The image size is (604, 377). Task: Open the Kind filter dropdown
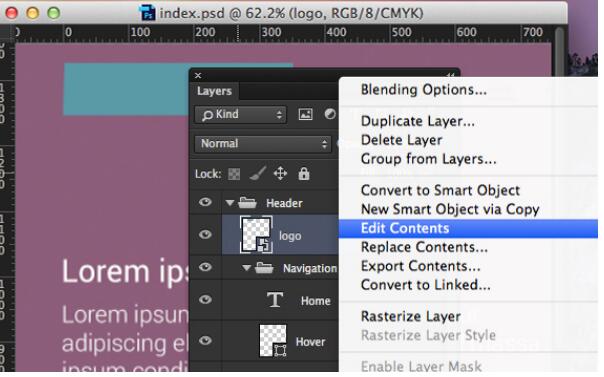[240, 114]
